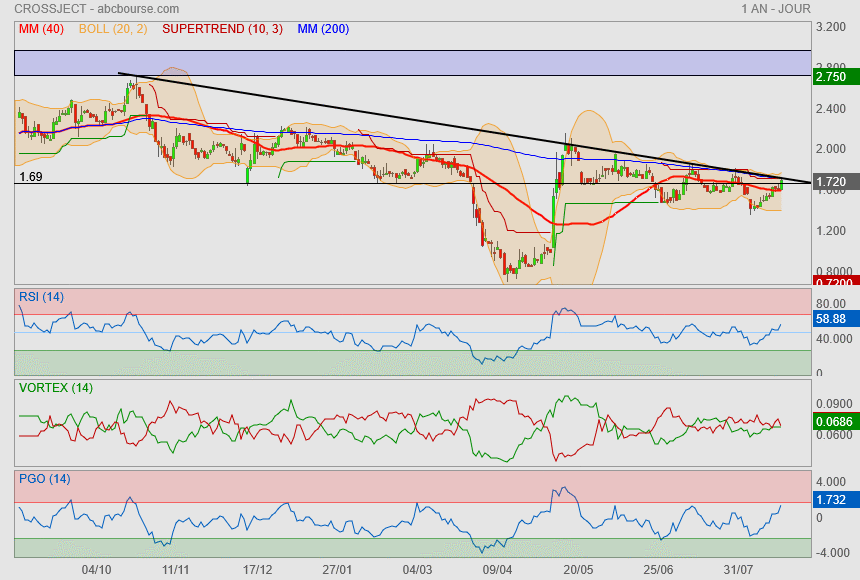Click the gray 1.720 current price tag

[x=836, y=182]
